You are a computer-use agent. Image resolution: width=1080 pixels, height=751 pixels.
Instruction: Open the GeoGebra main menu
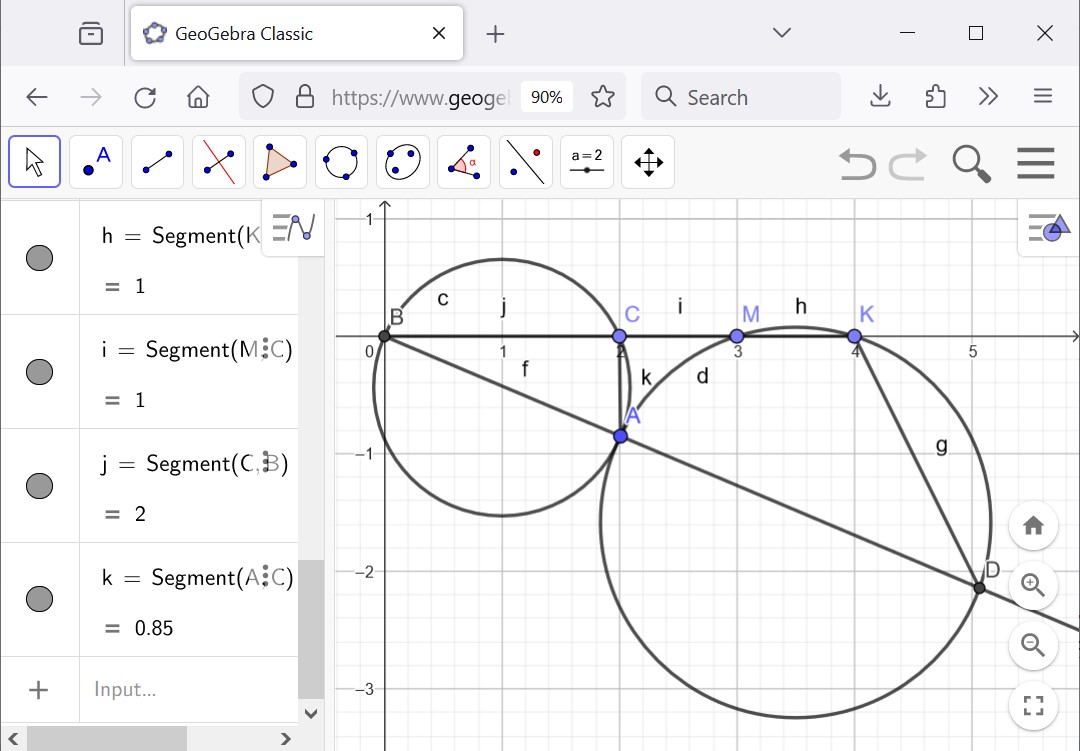(1035, 163)
